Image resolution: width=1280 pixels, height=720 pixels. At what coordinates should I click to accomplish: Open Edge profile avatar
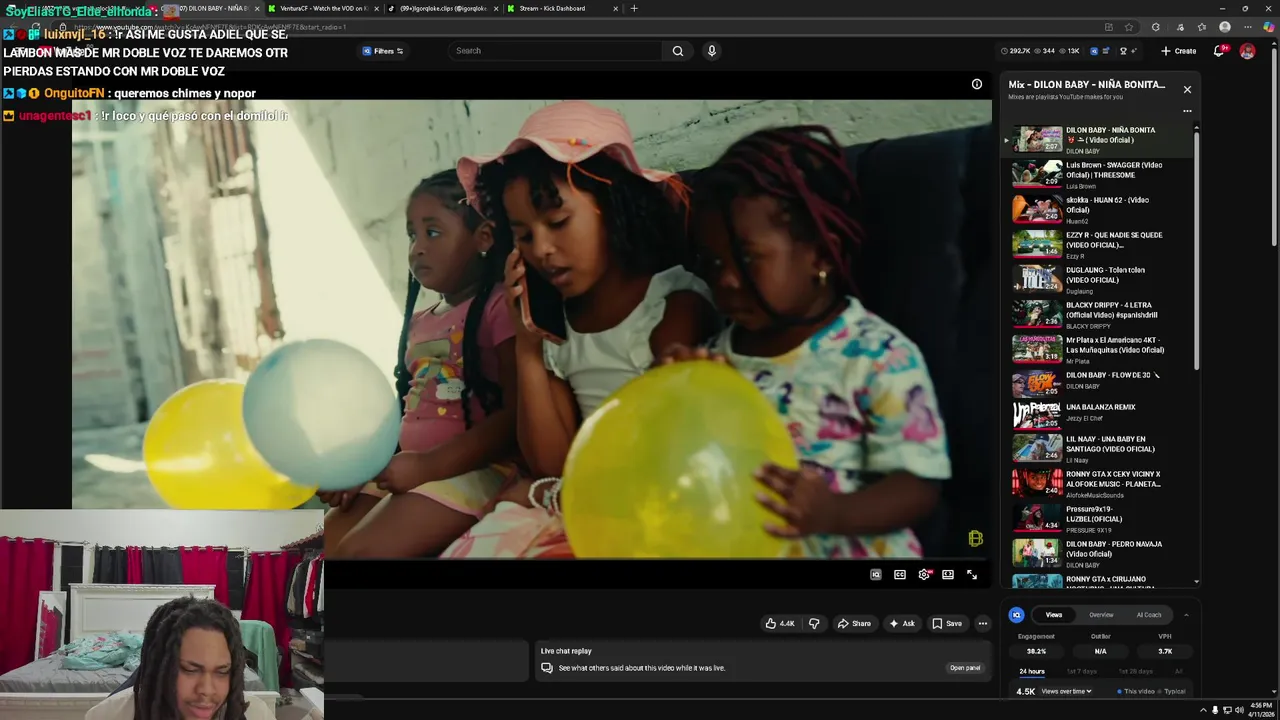click(1225, 27)
